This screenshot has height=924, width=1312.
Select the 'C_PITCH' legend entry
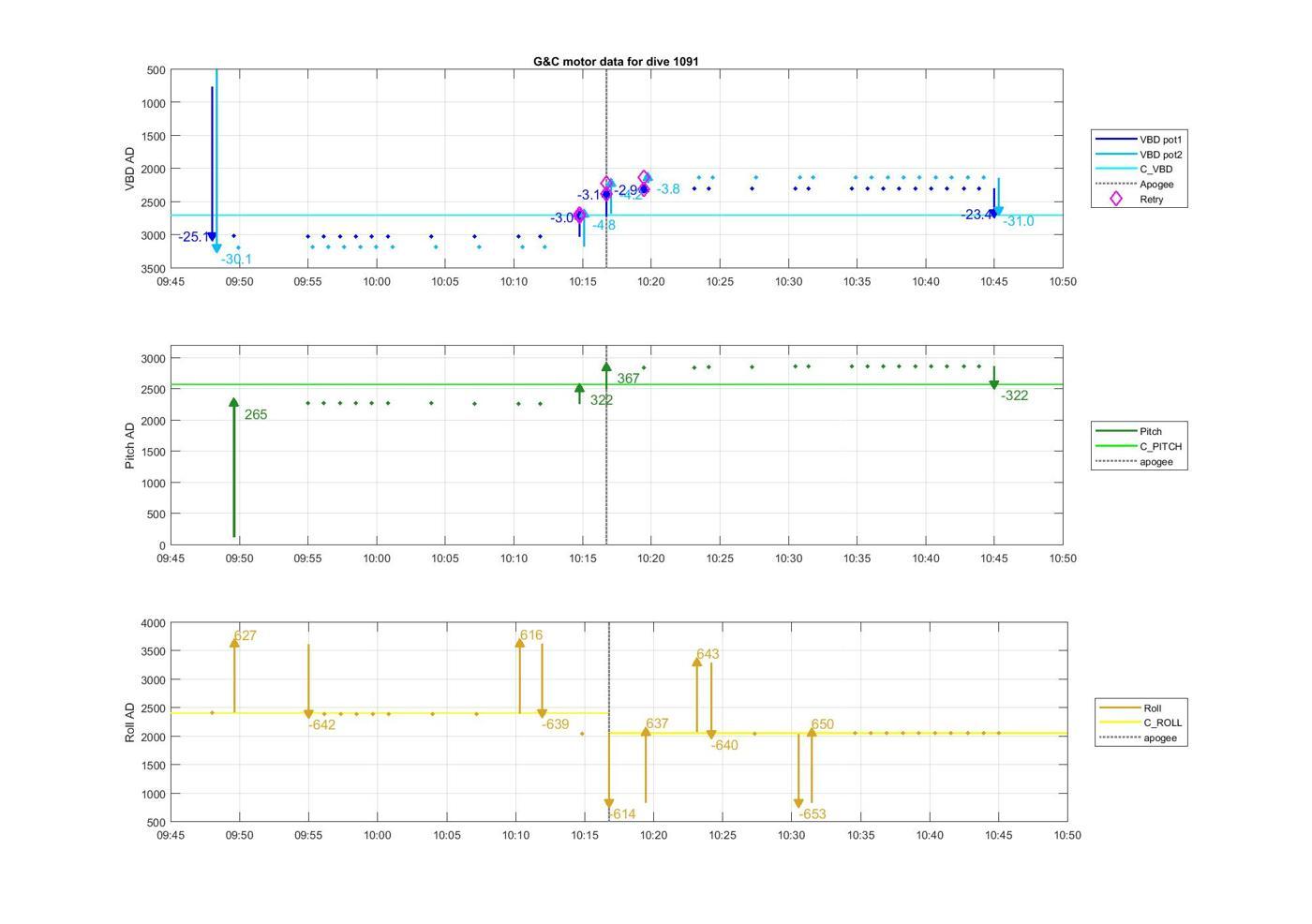click(x=1140, y=447)
